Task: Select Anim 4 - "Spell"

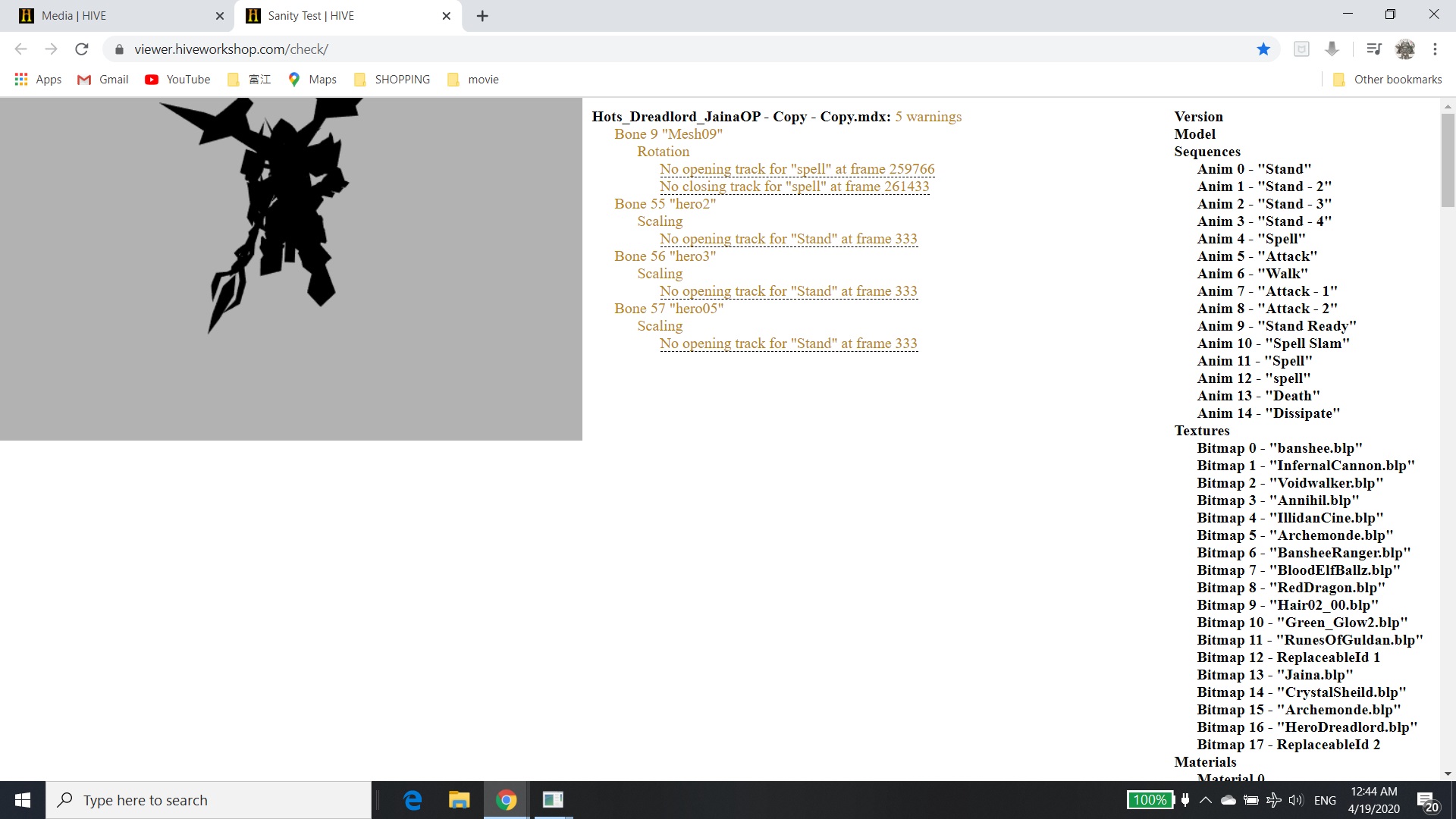Action: point(1251,239)
